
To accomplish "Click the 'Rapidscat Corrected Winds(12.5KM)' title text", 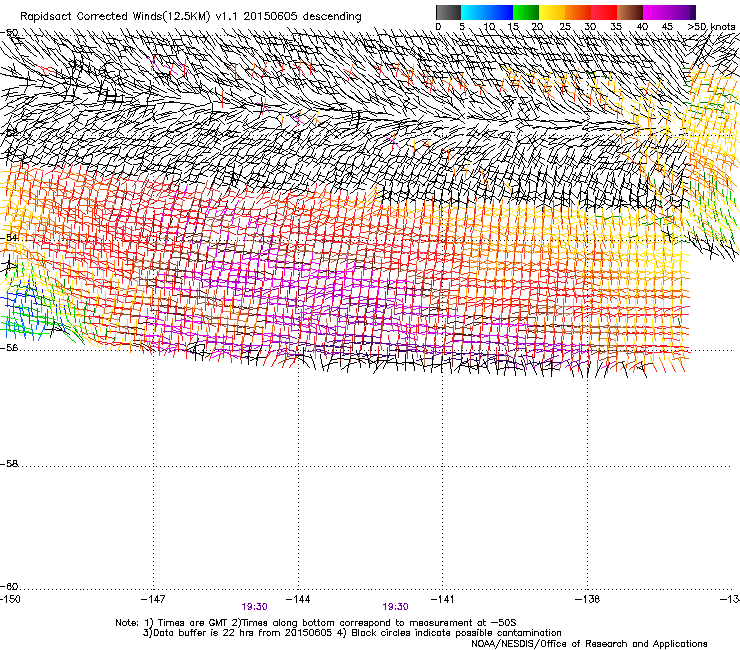I will click(x=115, y=16).
